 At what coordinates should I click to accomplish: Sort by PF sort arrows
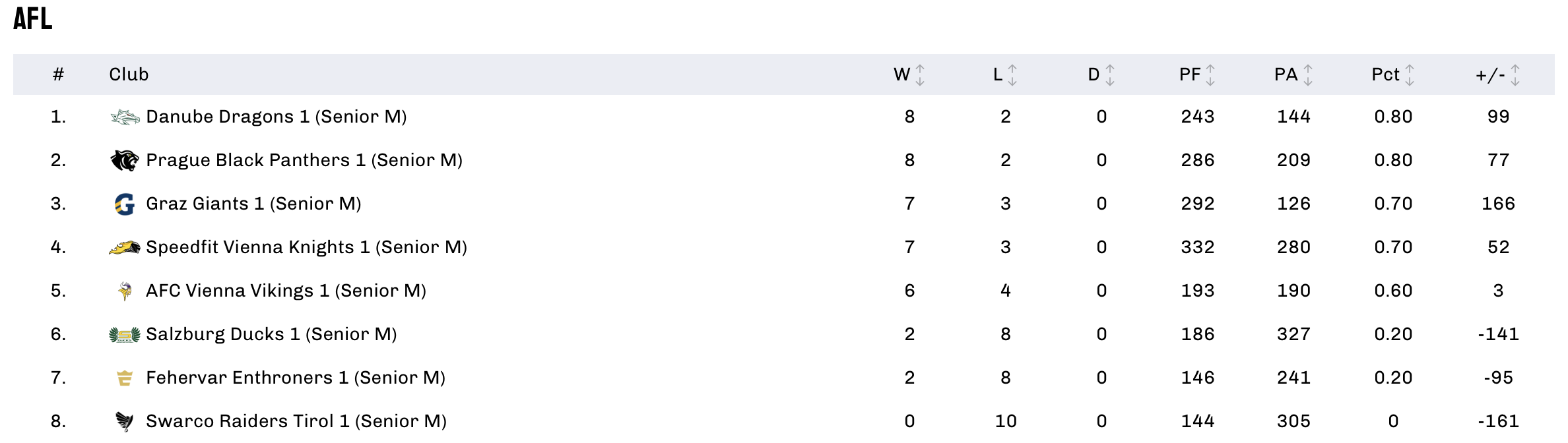tap(1210, 75)
